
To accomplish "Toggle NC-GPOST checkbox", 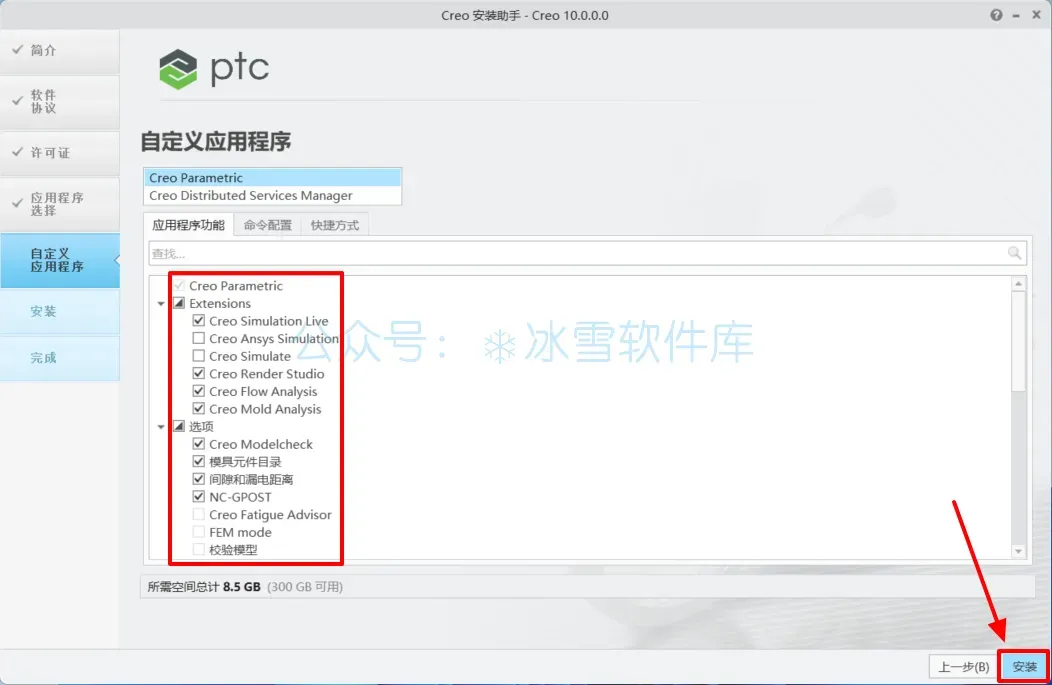I will click(x=199, y=496).
